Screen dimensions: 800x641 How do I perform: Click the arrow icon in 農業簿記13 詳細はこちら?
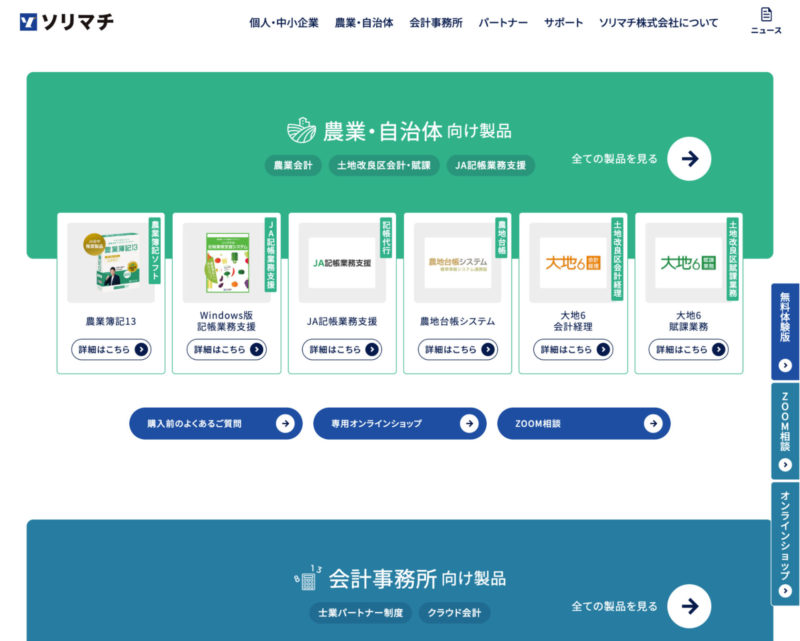point(141,349)
